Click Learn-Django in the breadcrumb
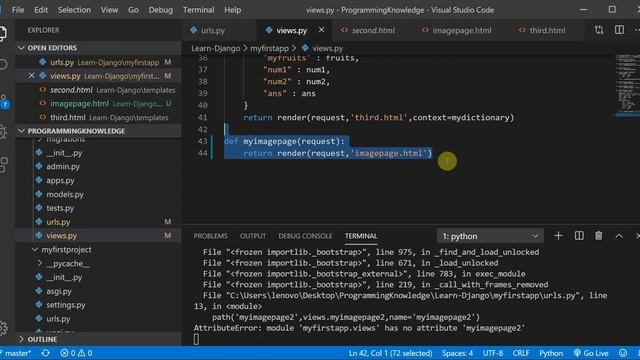The height and width of the screenshot is (360, 640). click(x=216, y=48)
